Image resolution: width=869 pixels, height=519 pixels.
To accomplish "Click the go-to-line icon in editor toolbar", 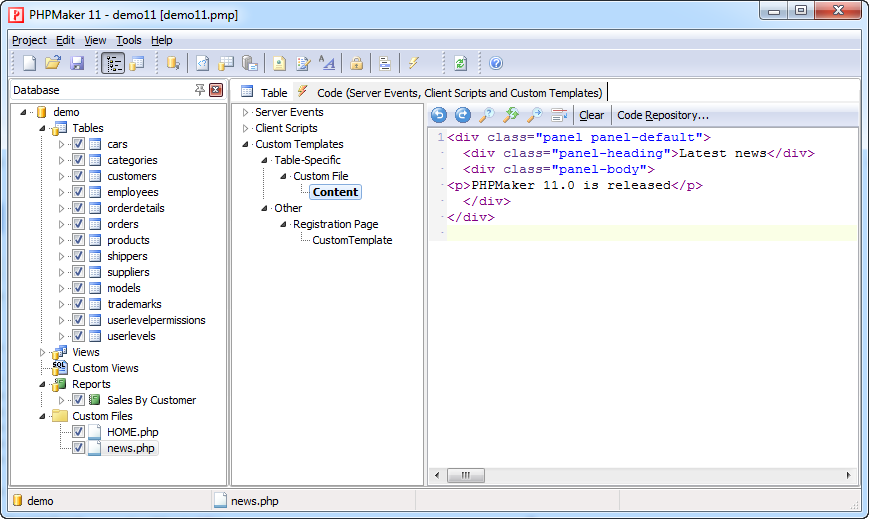I will 559,115.
